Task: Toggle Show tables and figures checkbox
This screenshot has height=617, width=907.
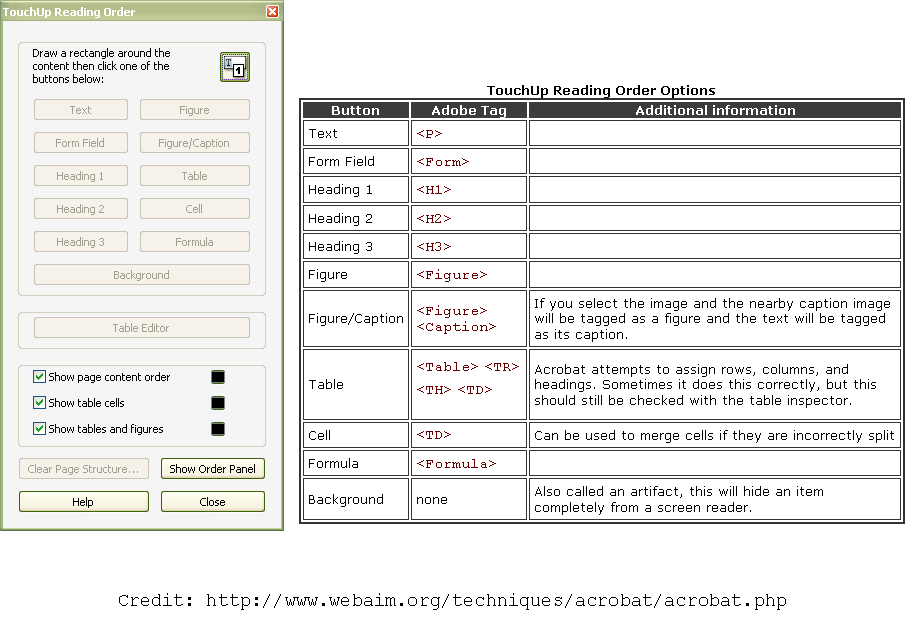Action: (39, 429)
